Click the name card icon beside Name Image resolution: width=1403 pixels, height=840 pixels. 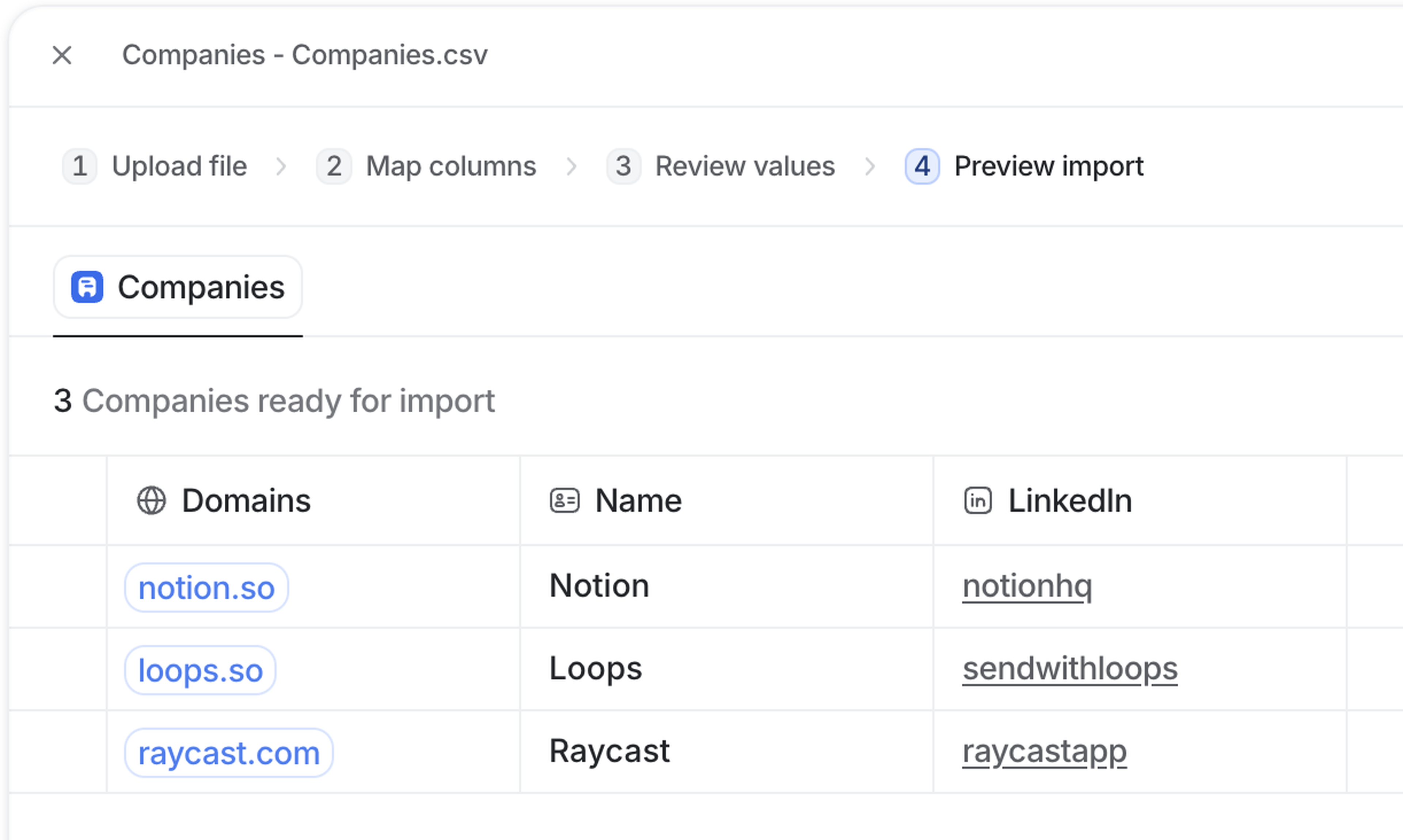564,501
